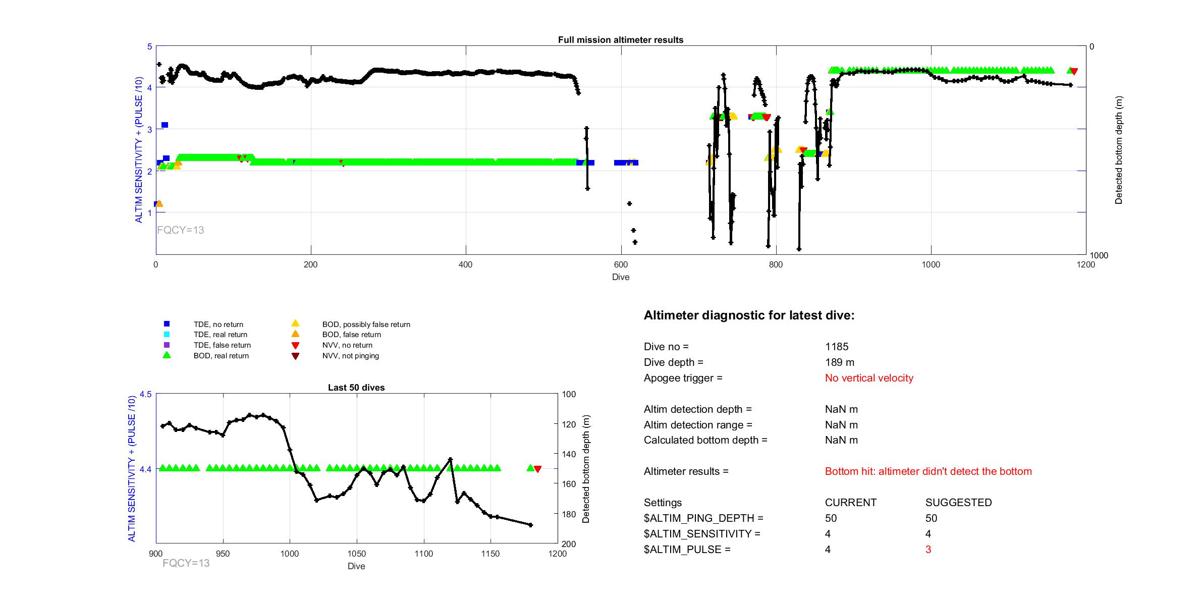Viewport: 1200px width, 611px height.
Task: Click the 1050 tick on the Last 50 dives axis
Action: click(357, 552)
